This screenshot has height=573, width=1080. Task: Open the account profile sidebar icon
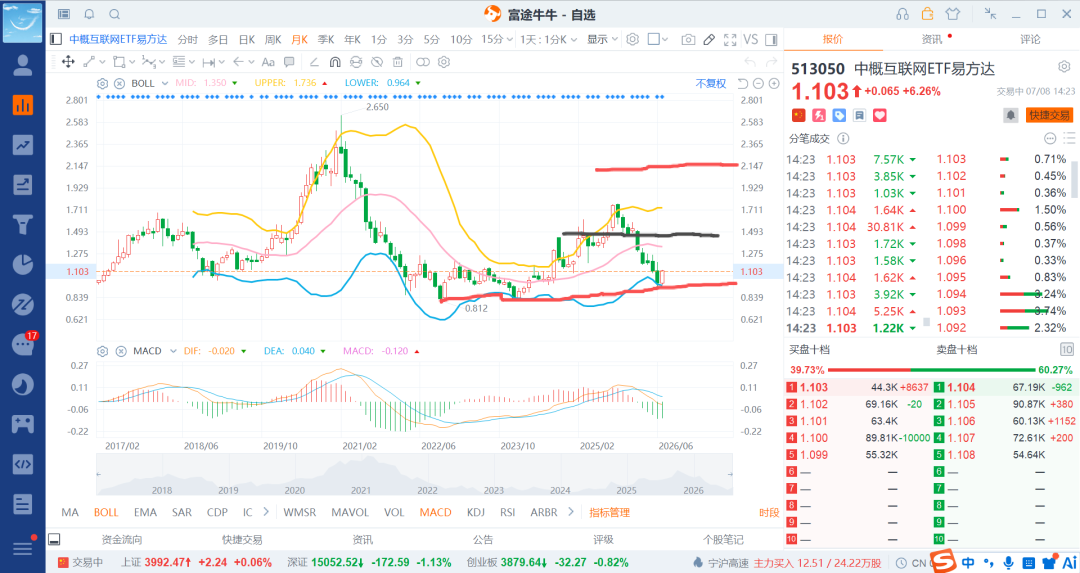pos(23,65)
